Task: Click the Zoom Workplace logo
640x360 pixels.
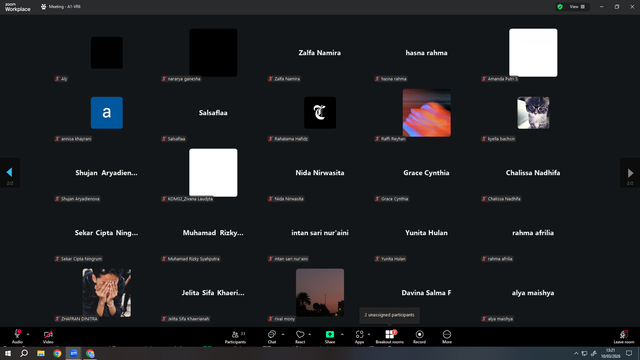Action: click(17, 7)
